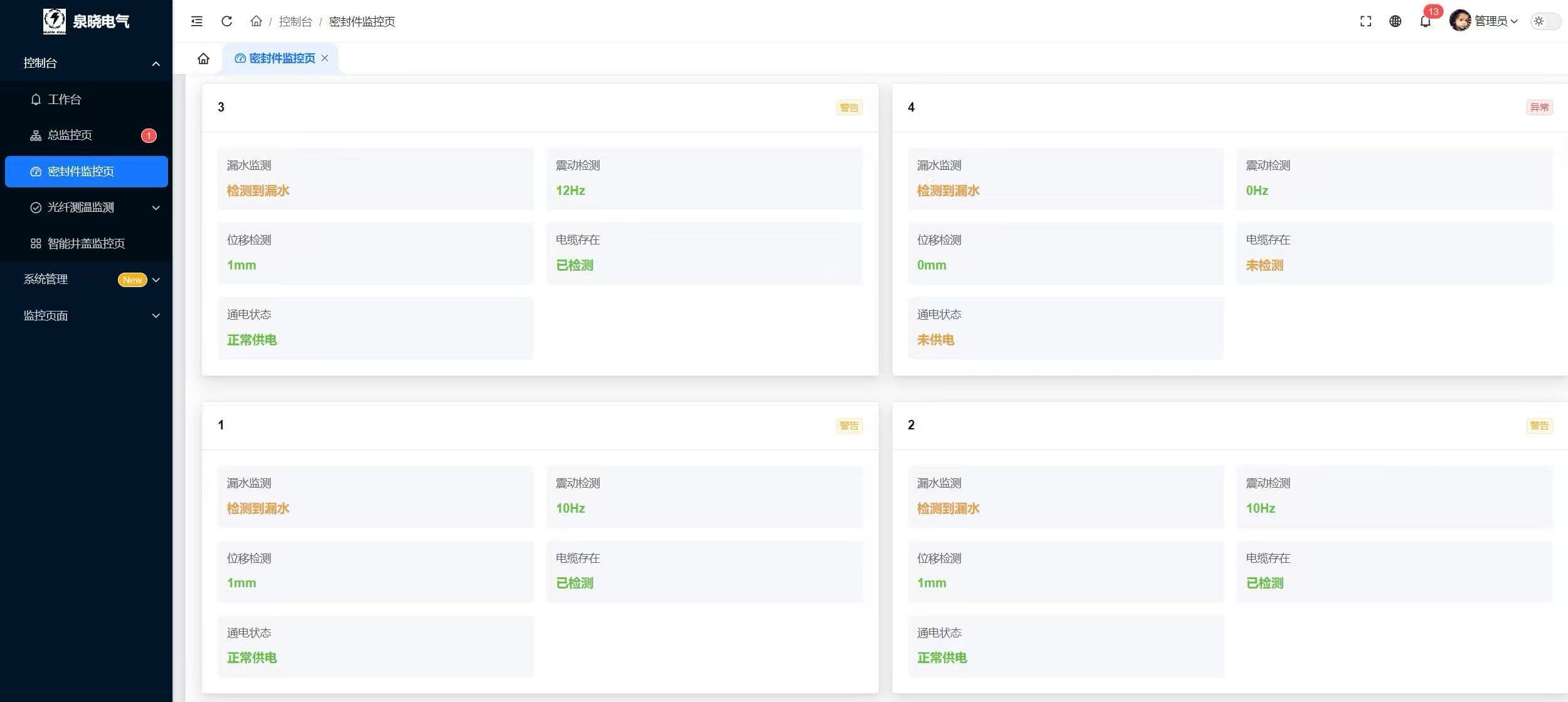Open the language globe icon
This screenshot has height=702, width=1568.
click(x=1395, y=21)
